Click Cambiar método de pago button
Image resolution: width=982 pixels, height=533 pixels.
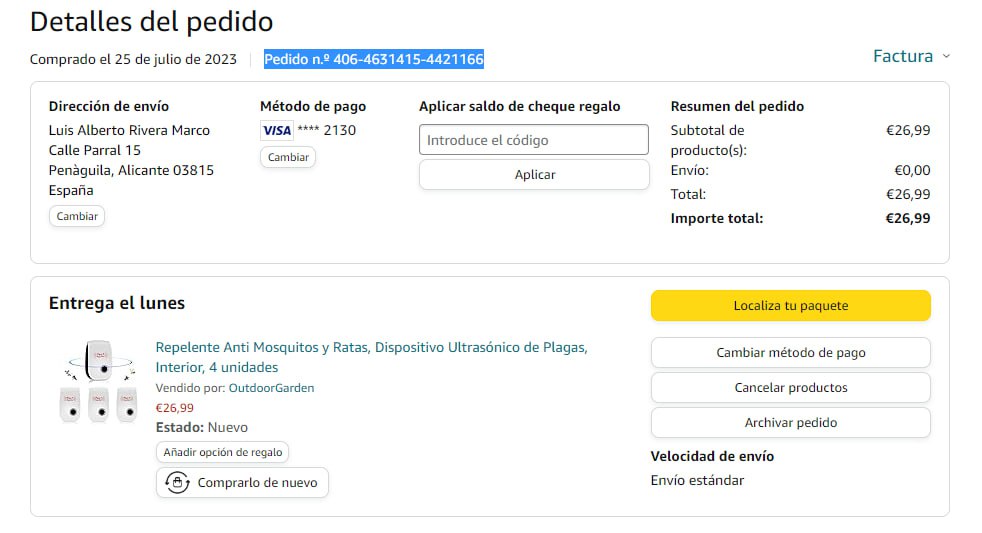tap(790, 353)
